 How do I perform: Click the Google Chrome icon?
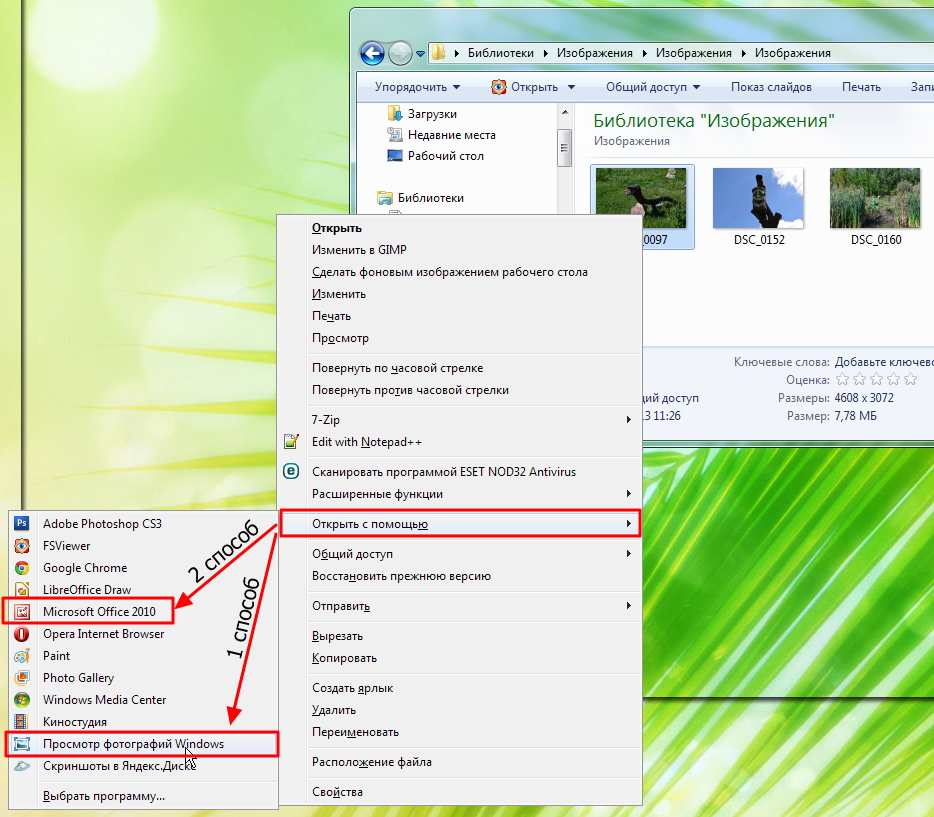click(22, 567)
